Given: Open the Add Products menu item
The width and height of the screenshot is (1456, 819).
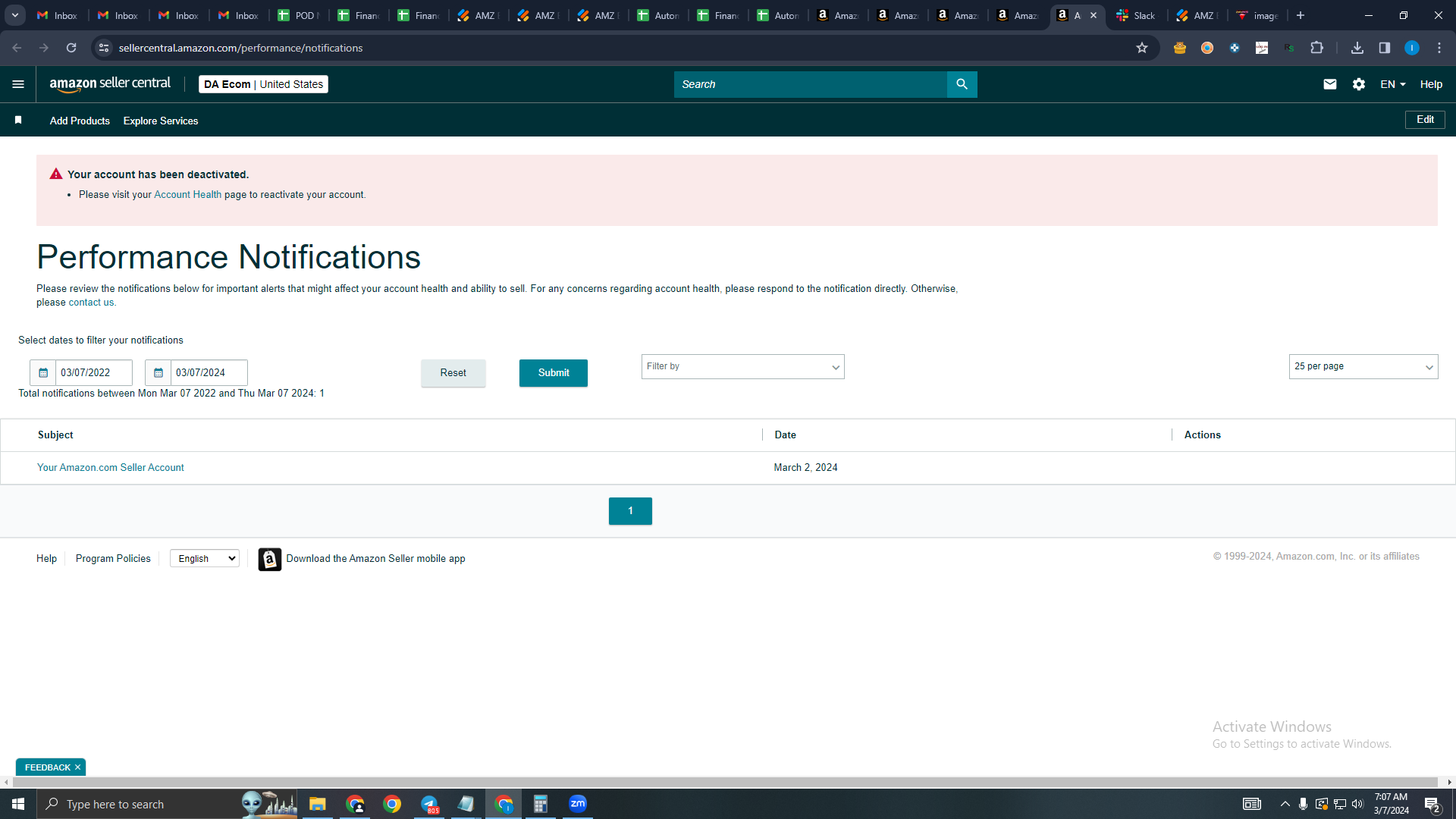Looking at the screenshot, I should 80,121.
